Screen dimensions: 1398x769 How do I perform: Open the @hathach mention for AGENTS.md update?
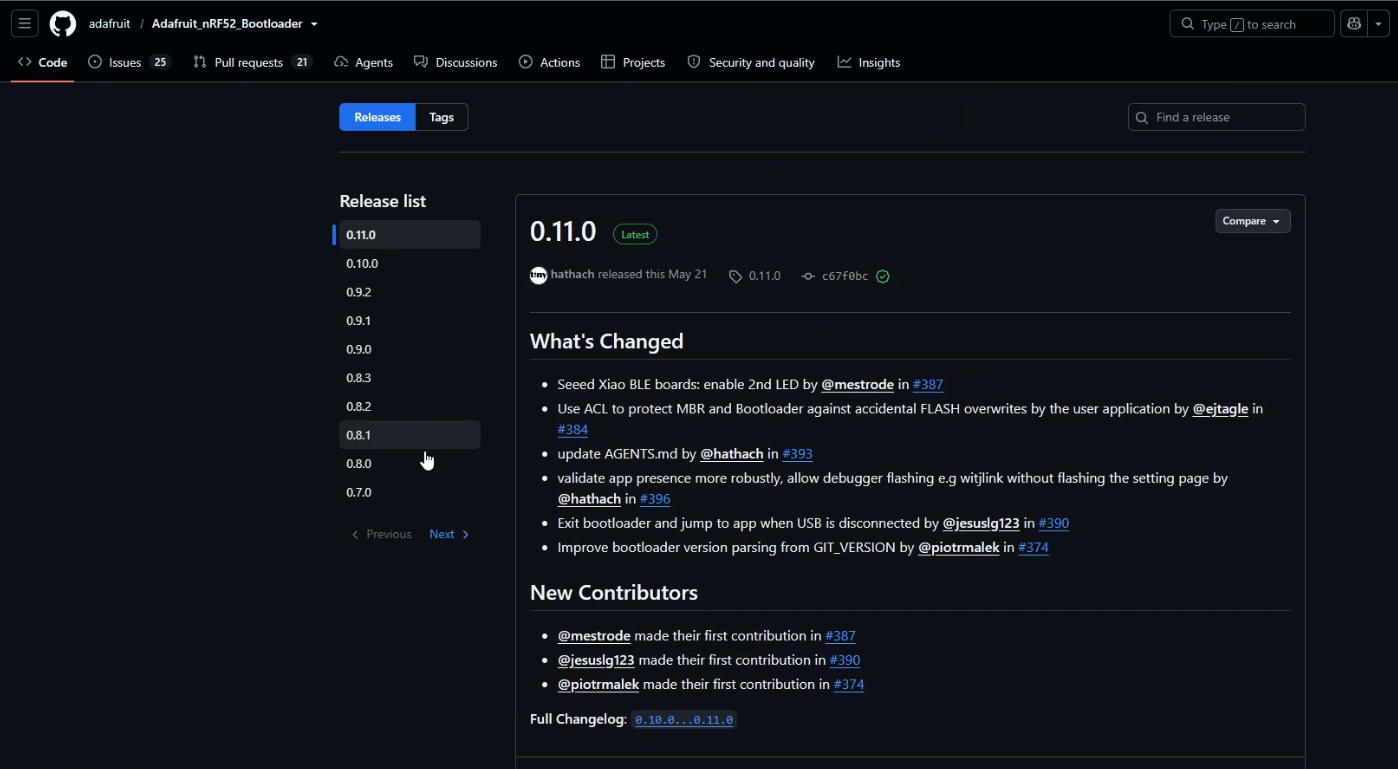tap(732, 454)
